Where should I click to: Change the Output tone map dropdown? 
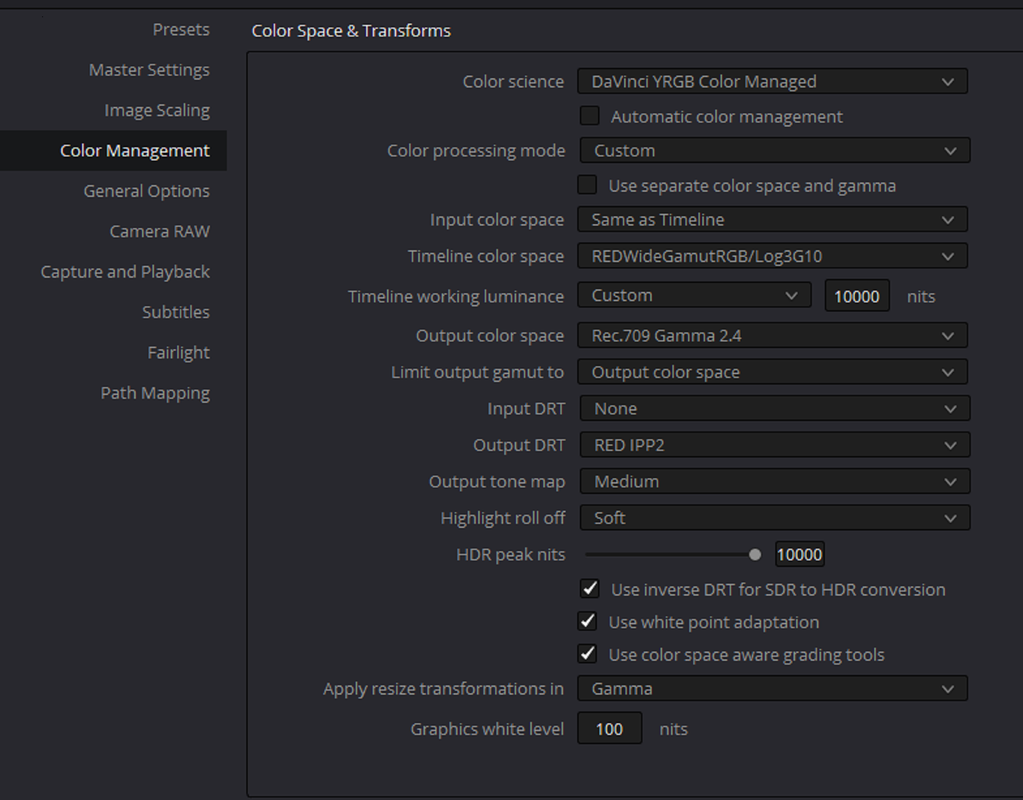pyautogui.click(x=775, y=482)
